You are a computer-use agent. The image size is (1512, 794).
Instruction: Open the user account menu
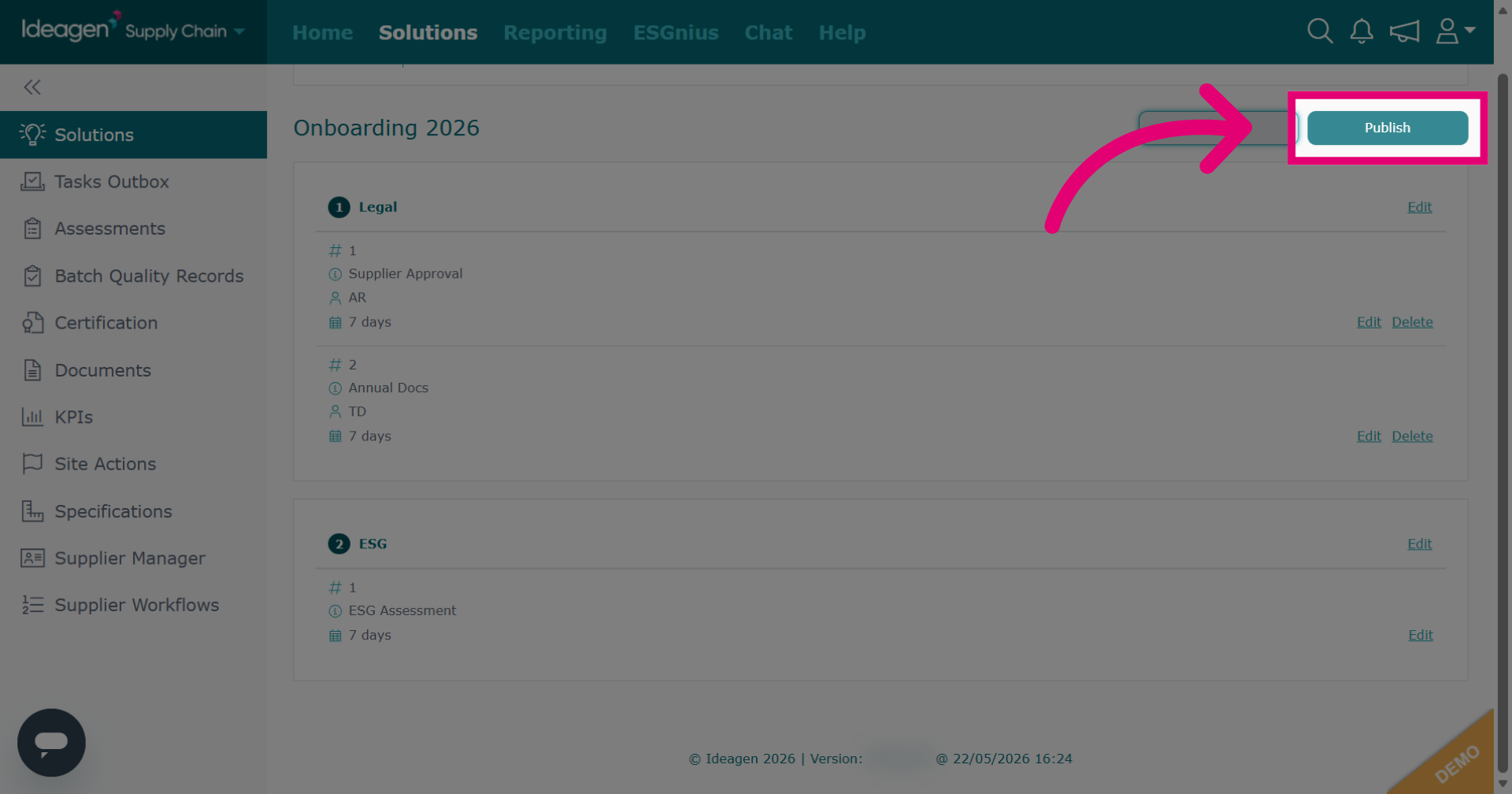1455,32
